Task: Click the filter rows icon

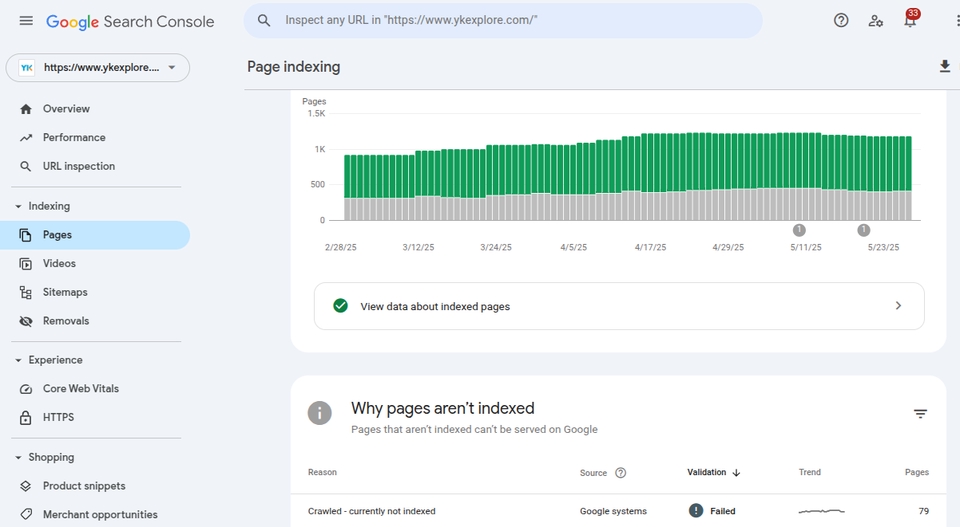Action: pos(920,414)
